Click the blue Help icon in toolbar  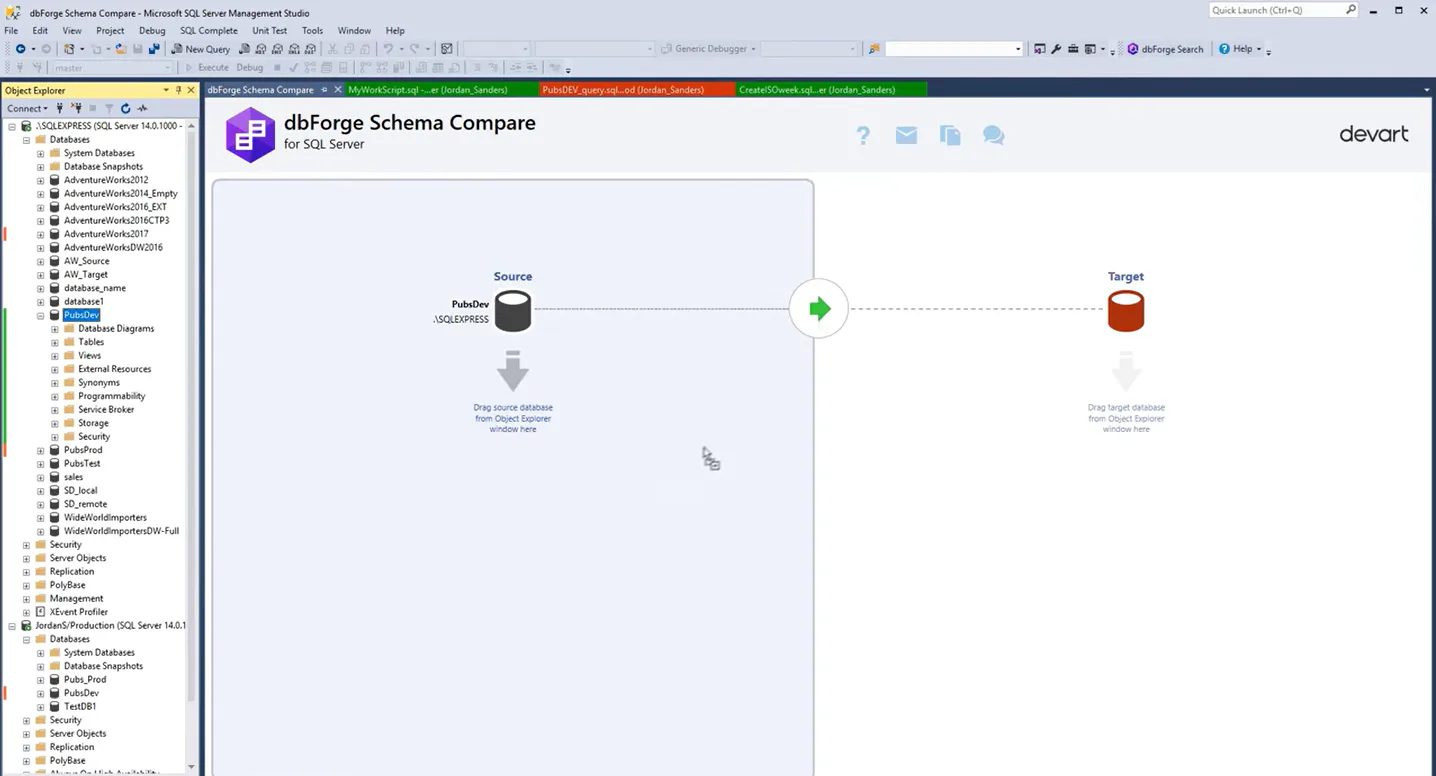[1224, 49]
